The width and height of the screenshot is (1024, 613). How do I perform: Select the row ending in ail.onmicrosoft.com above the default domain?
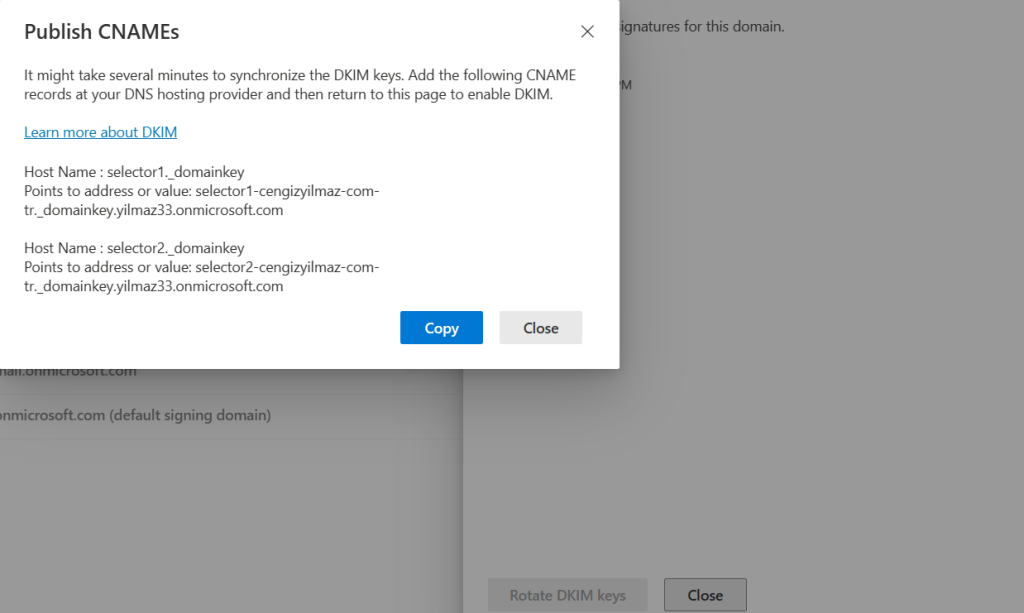click(70, 372)
